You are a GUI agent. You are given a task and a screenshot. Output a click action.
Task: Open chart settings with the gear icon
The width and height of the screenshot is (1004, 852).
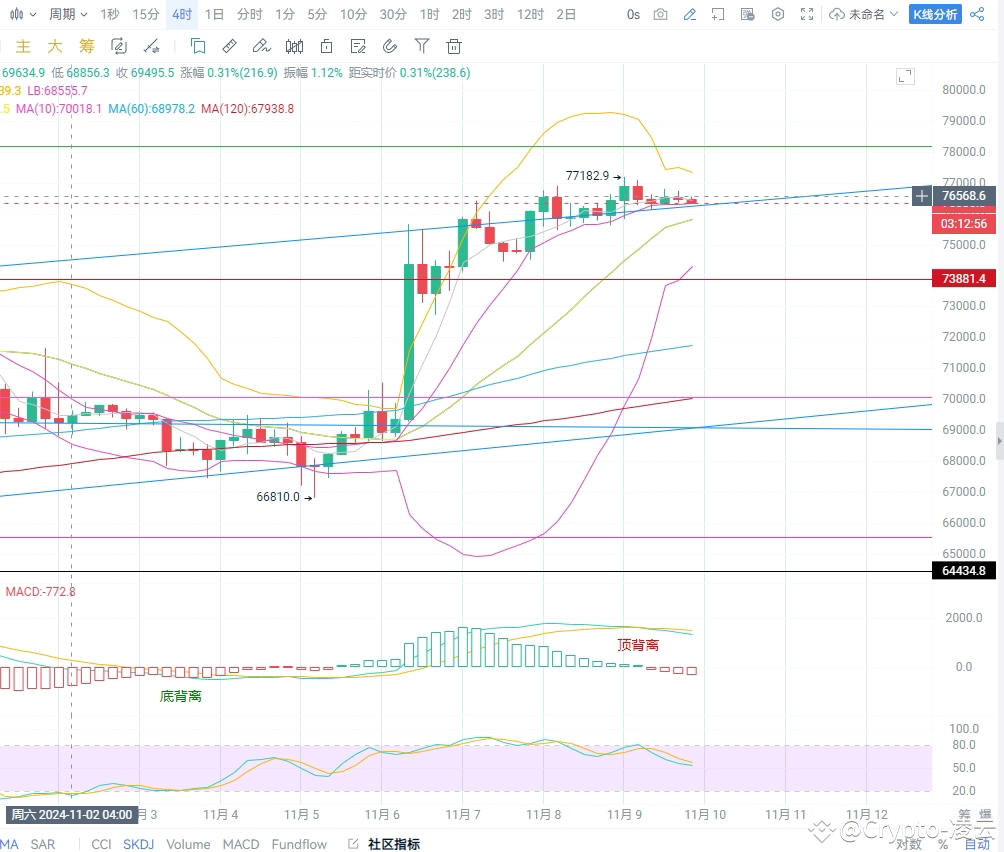pos(777,14)
